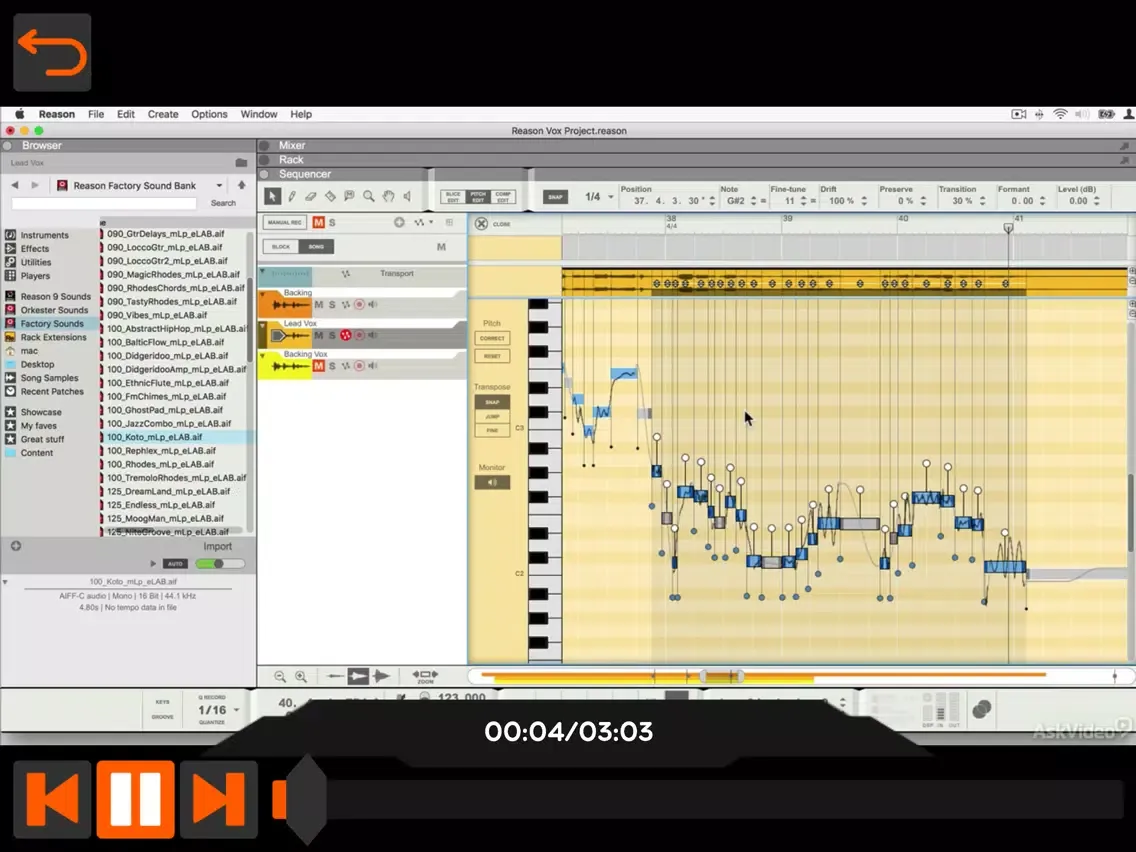Open the Window menu

pos(259,114)
